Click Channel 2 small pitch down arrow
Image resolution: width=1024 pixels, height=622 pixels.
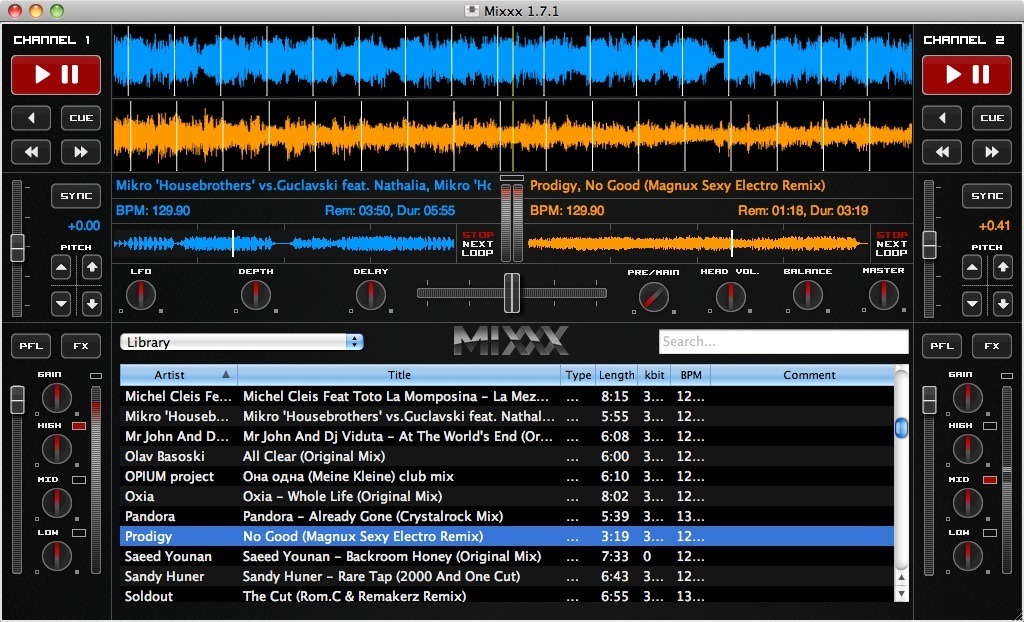(972, 303)
